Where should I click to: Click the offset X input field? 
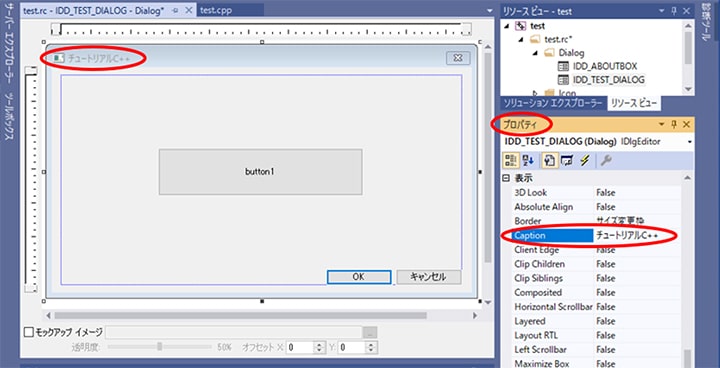point(300,347)
